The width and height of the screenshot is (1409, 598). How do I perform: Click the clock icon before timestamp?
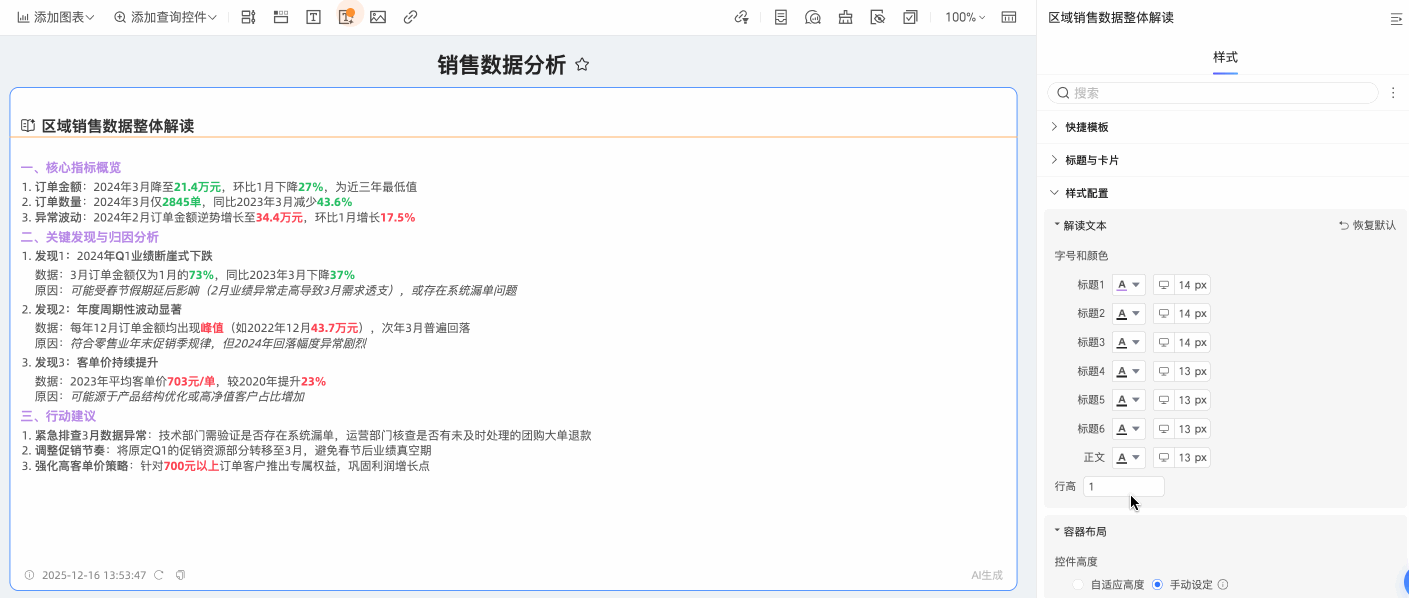click(x=29, y=575)
